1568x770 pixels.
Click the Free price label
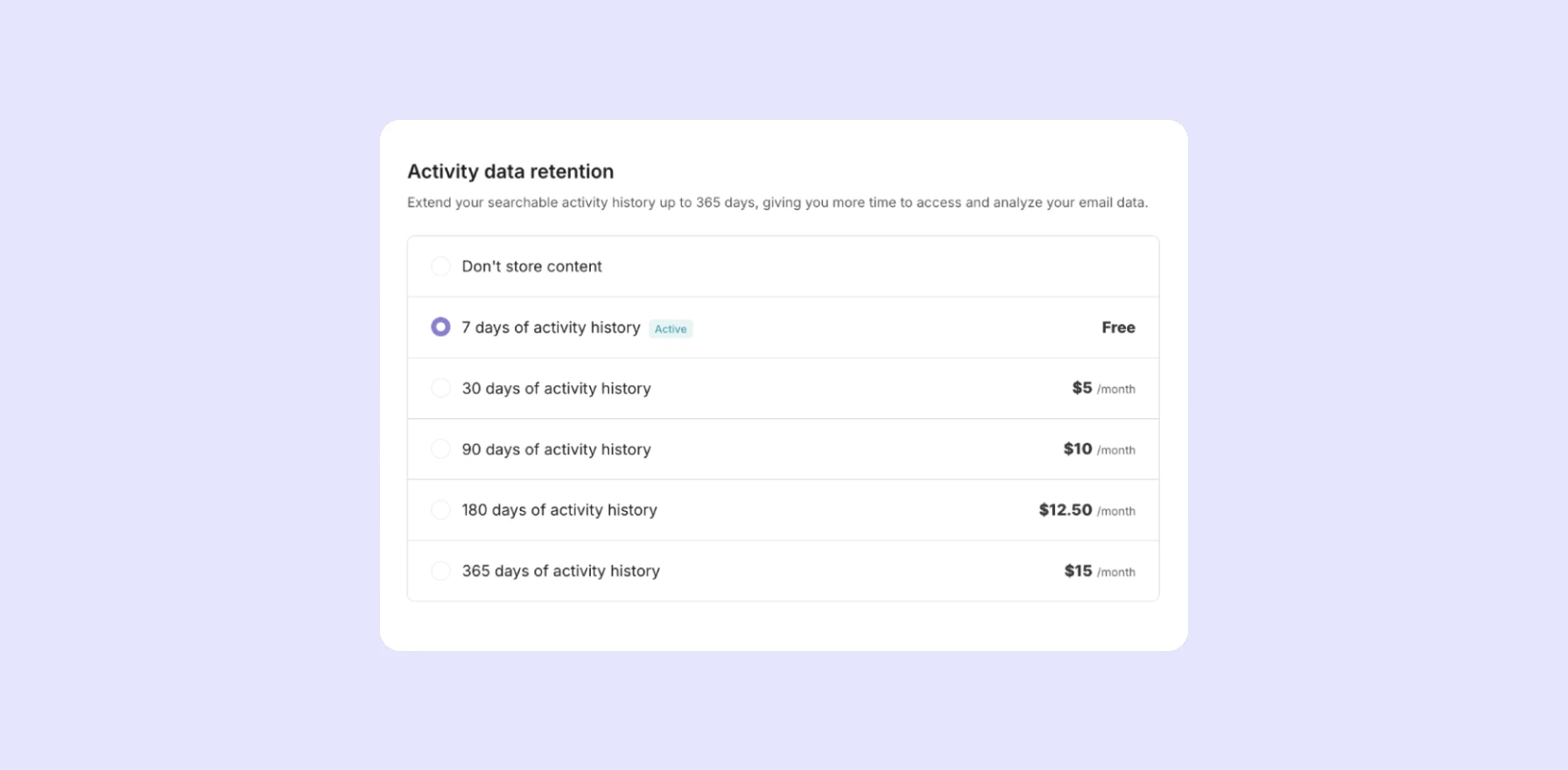pyautogui.click(x=1118, y=327)
